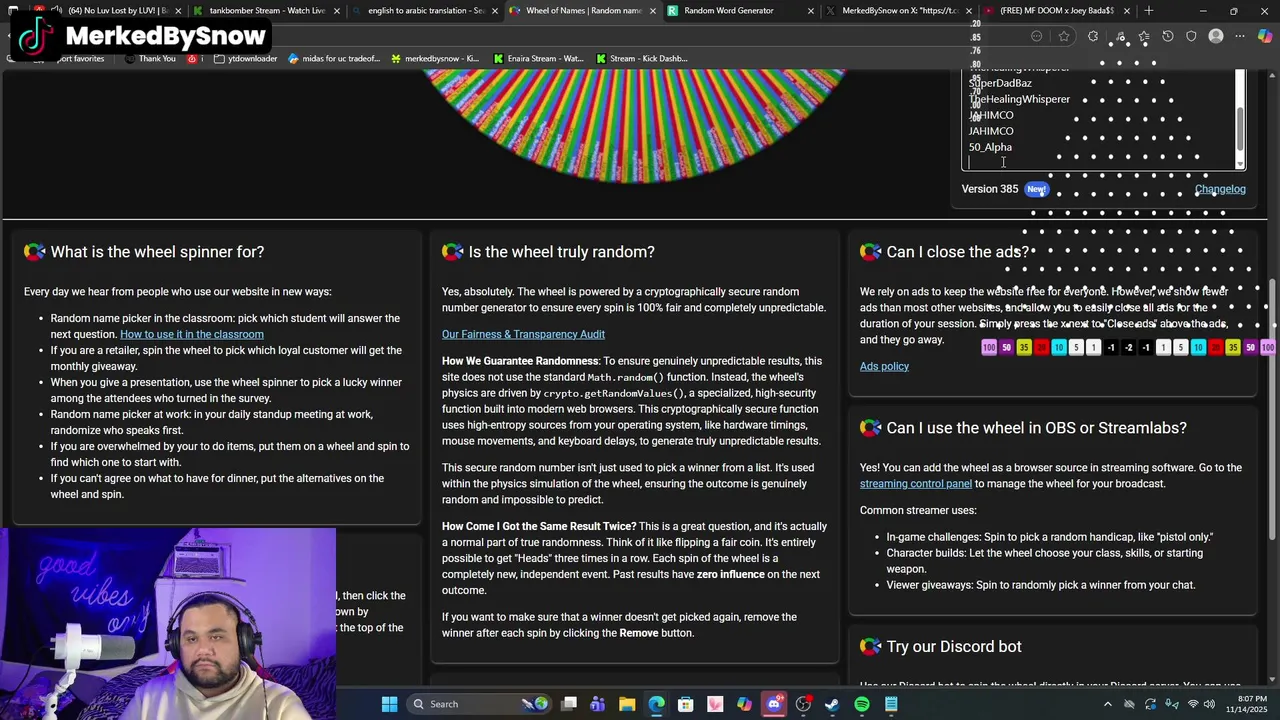The image size is (1280, 720).
Task: Open the browser history icon
Action: [1167, 36]
